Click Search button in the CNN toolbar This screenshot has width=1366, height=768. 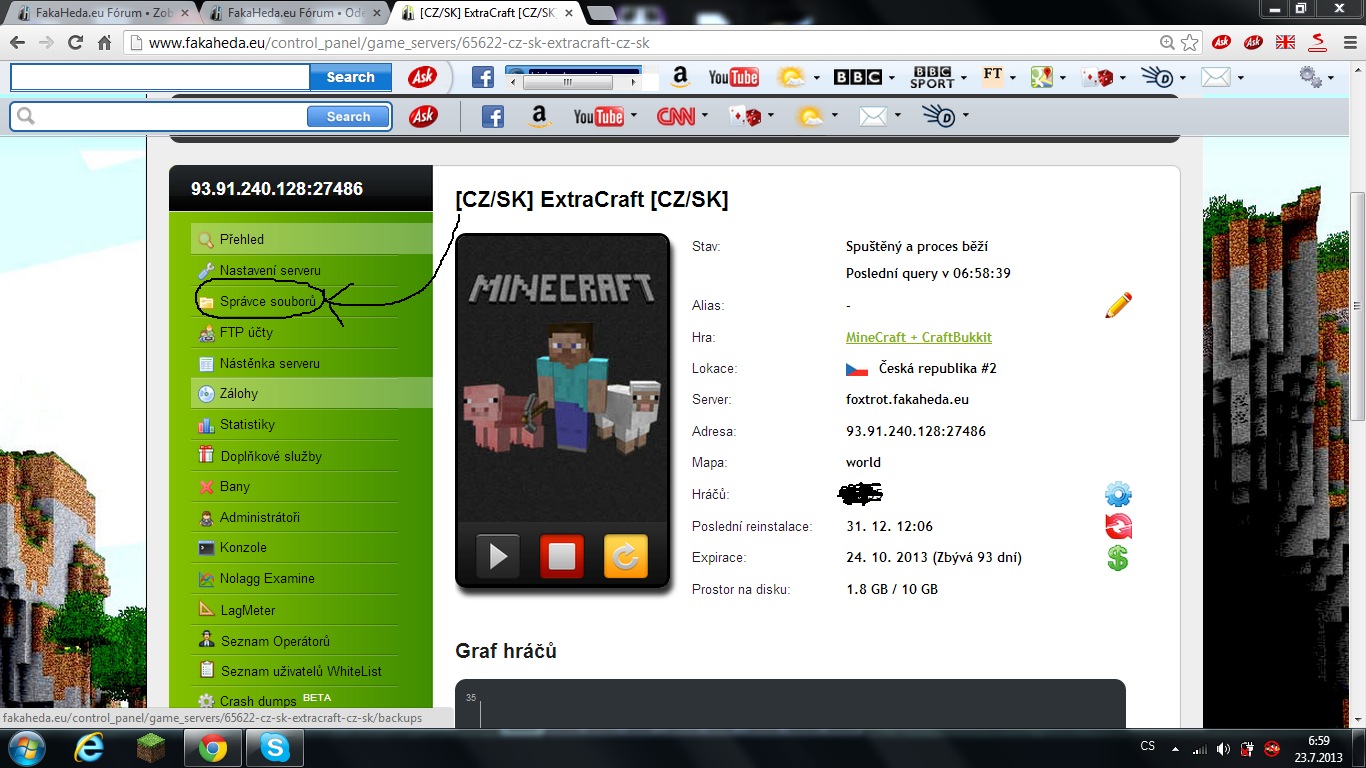pos(348,117)
